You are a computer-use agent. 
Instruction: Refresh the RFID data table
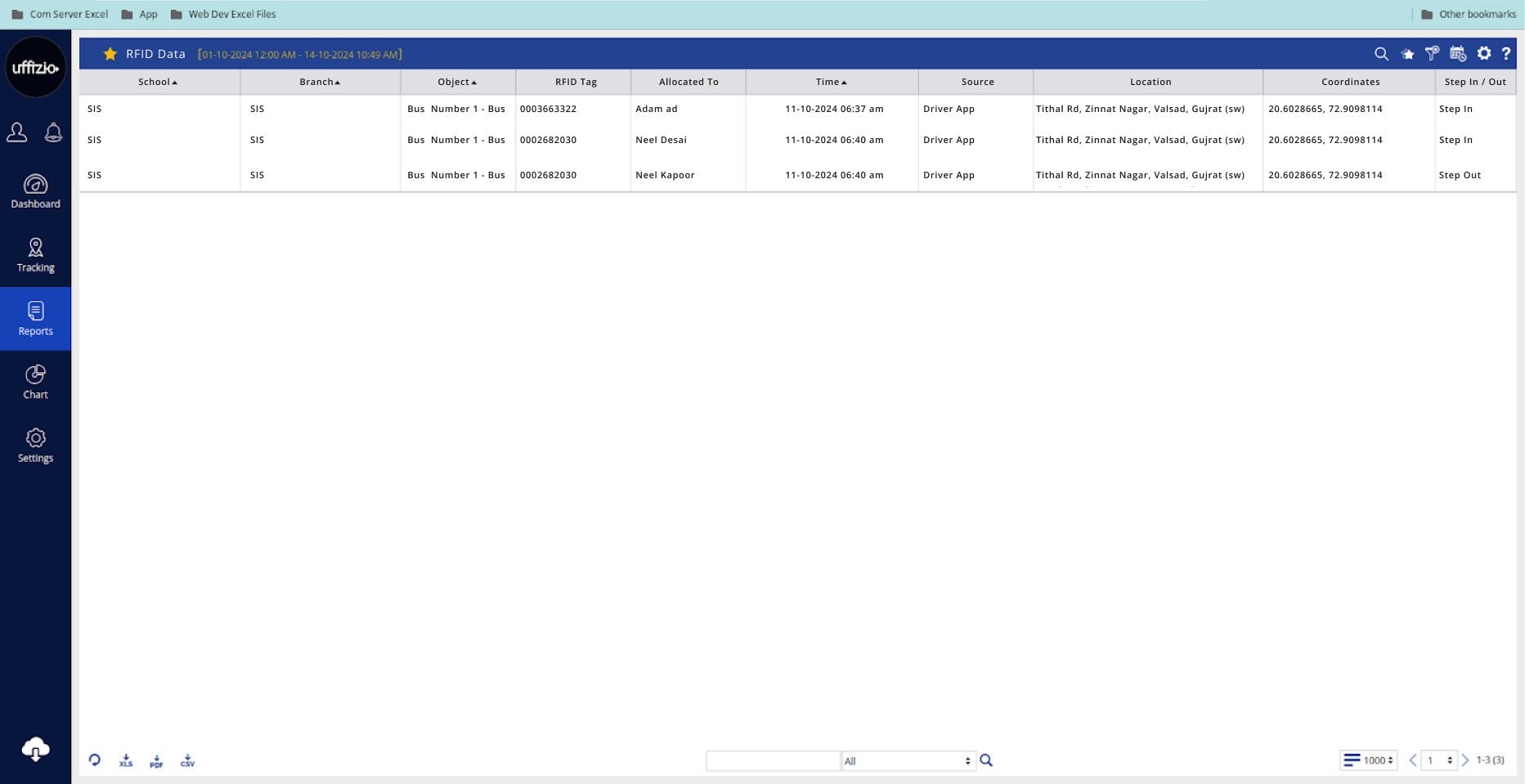(x=95, y=760)
